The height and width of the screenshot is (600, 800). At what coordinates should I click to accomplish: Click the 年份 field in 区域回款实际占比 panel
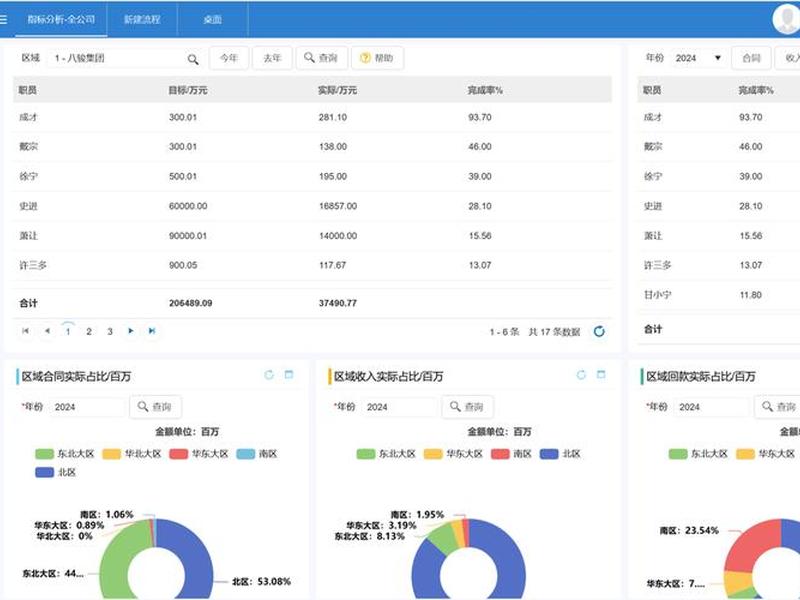[x=711, y=407]
